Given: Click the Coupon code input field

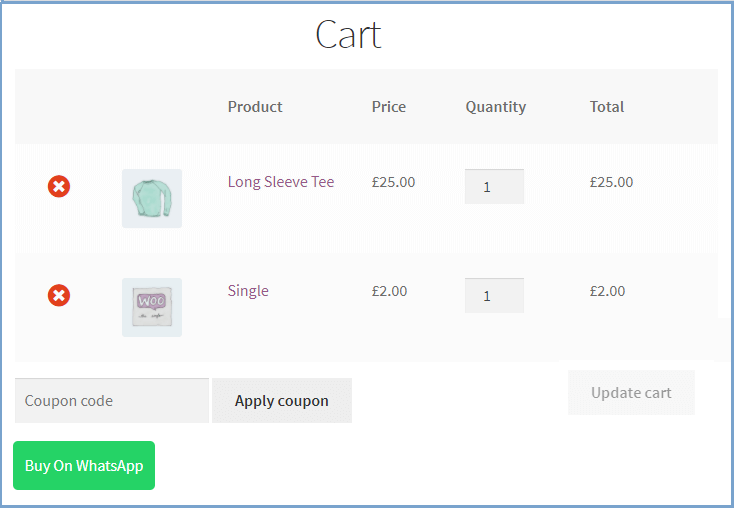Looking at the screenshot, I should [112, 401].
